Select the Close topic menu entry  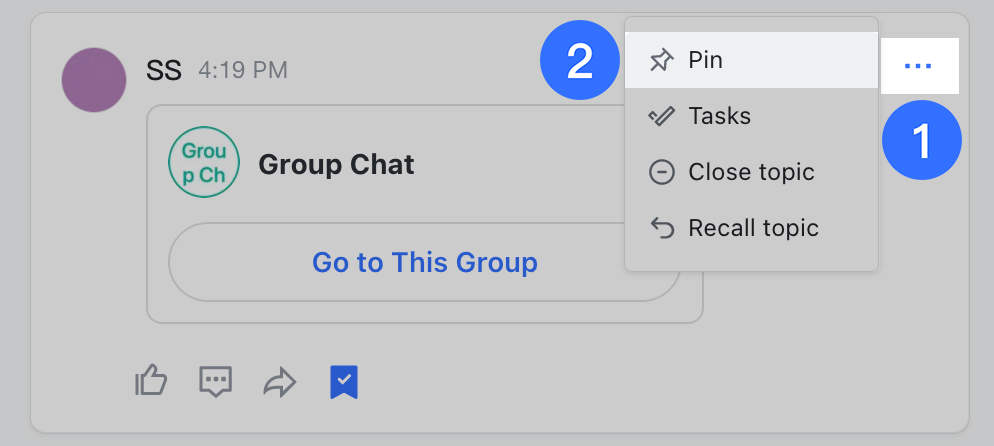751,172
